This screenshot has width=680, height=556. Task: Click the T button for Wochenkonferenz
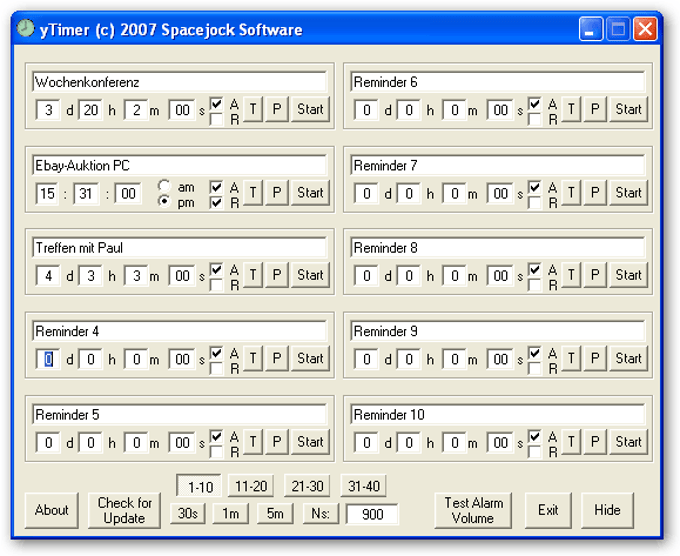tap(253, 109)
